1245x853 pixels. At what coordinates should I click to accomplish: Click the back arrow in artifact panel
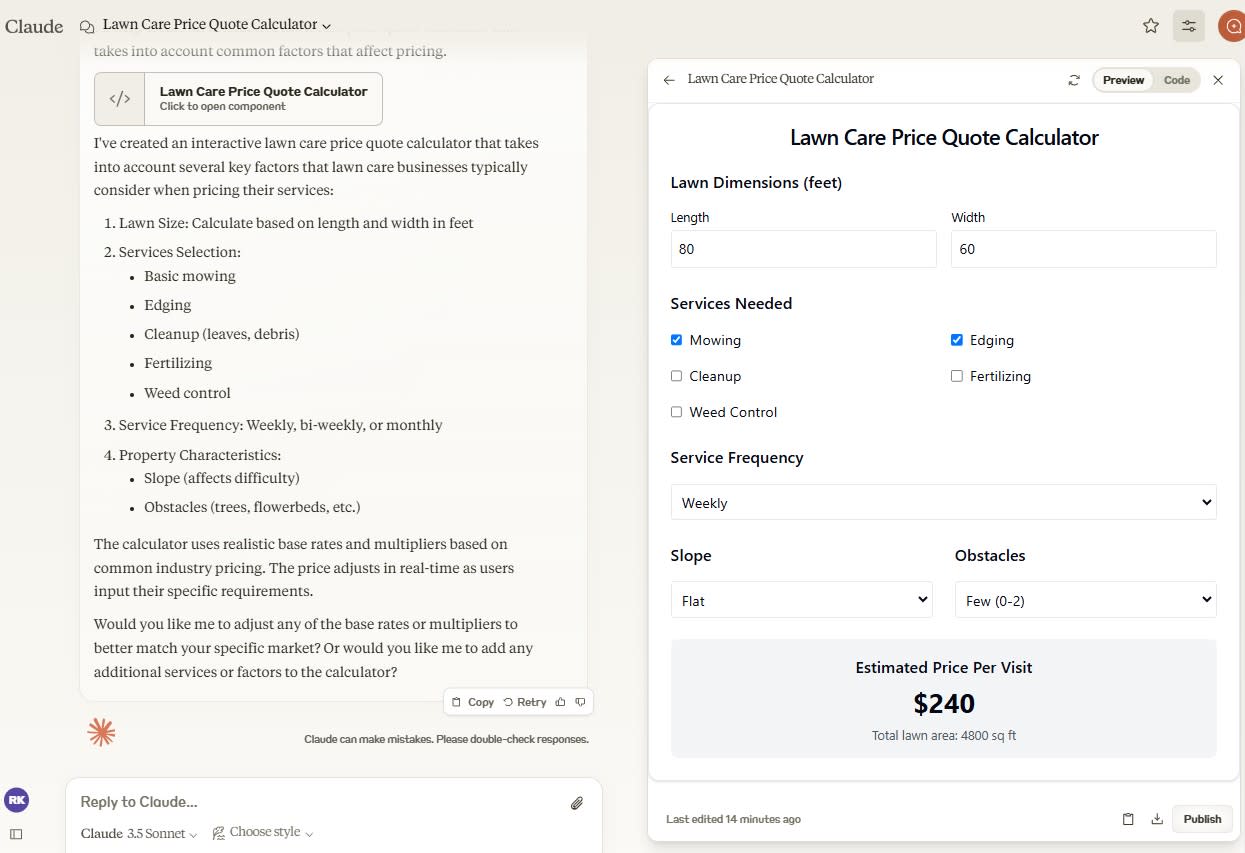click(669, 80)
